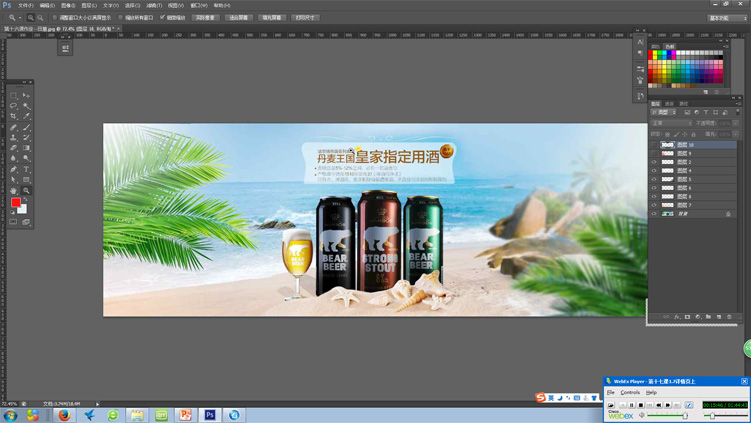Screen dimensions: 751x423
Task: Open Controls menu in WebEx Player
Action: pyautogui.click(x=630, y=392)
